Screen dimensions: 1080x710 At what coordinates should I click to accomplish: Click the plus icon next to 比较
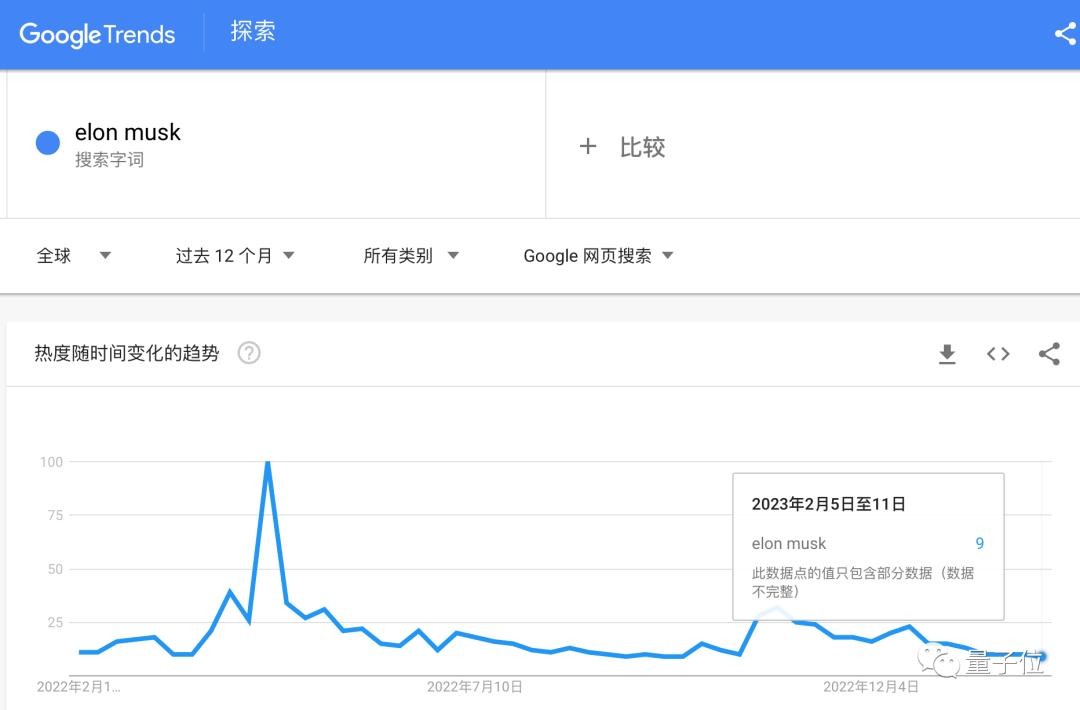[588, 146]
